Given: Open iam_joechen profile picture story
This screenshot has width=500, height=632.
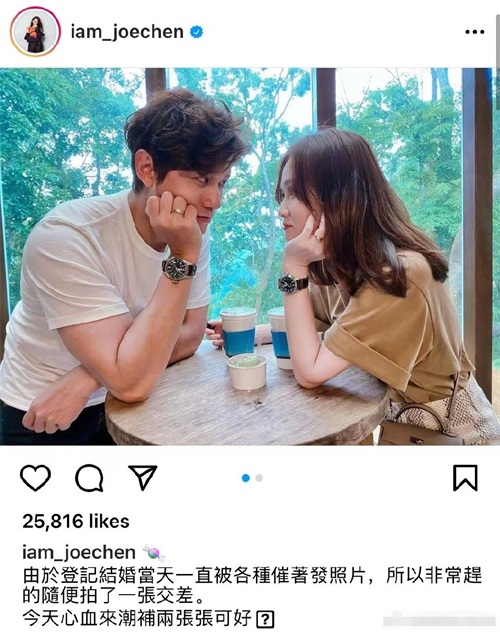Looking at the screenshot, I should 35,31.
